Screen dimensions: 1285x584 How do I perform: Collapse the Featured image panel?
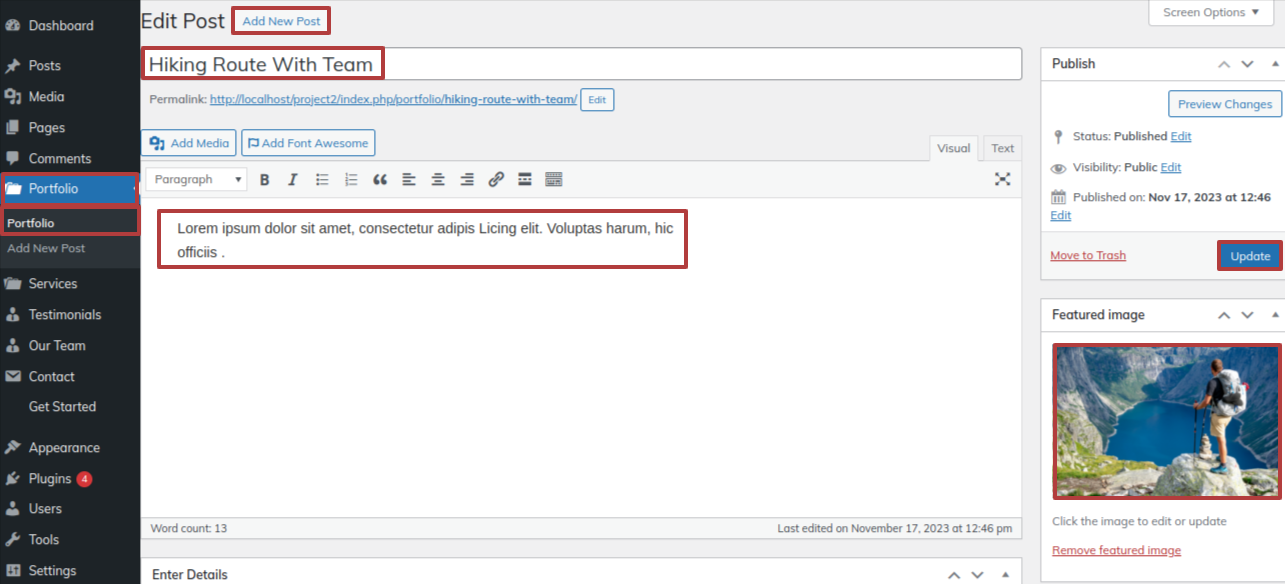[1274, 315]
